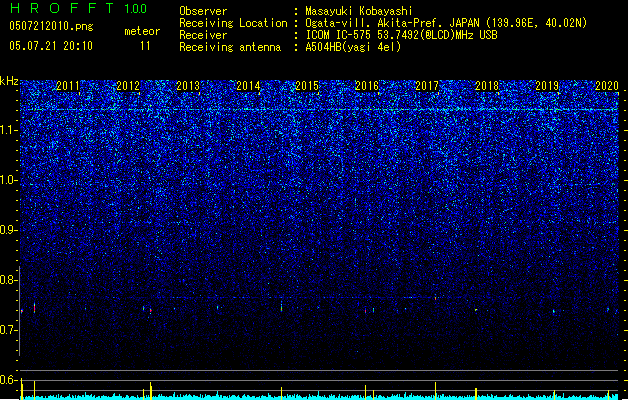This screenshot has height=400, width=629.
Task: Click the 2012 time label
Action: coord(128,85)
